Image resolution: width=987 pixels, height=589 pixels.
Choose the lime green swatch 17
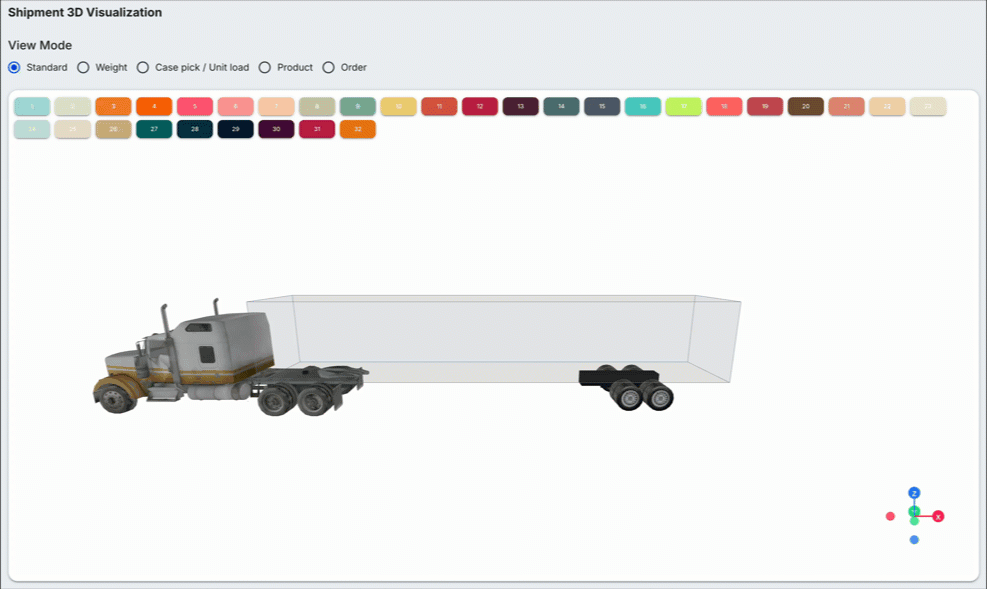pyautogui.click(x=684, y=106)
